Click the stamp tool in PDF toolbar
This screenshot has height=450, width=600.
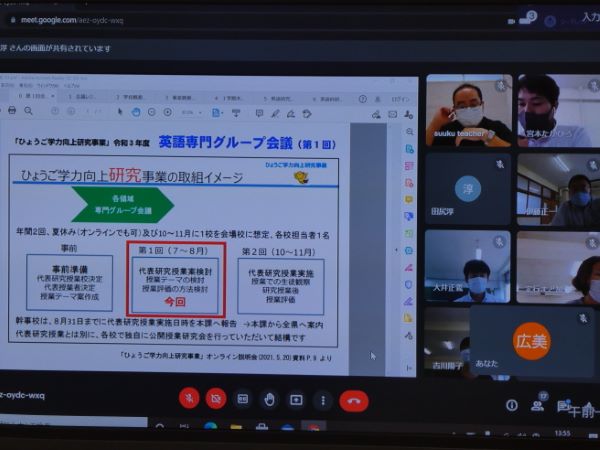307,114
